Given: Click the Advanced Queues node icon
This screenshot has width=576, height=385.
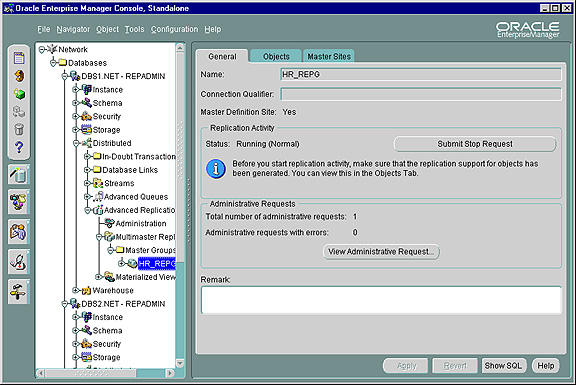Looking at the screenshot, I should (x=98, y=197).
